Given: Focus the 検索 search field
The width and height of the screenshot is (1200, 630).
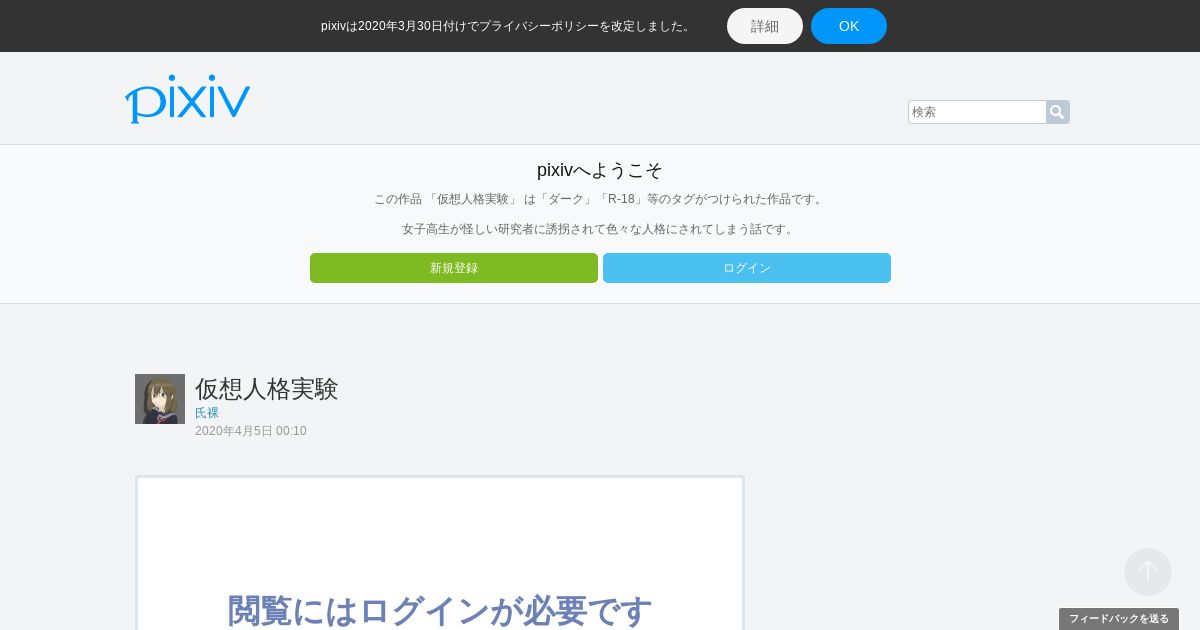Looking at the screenshot, I should click(977, 112).
